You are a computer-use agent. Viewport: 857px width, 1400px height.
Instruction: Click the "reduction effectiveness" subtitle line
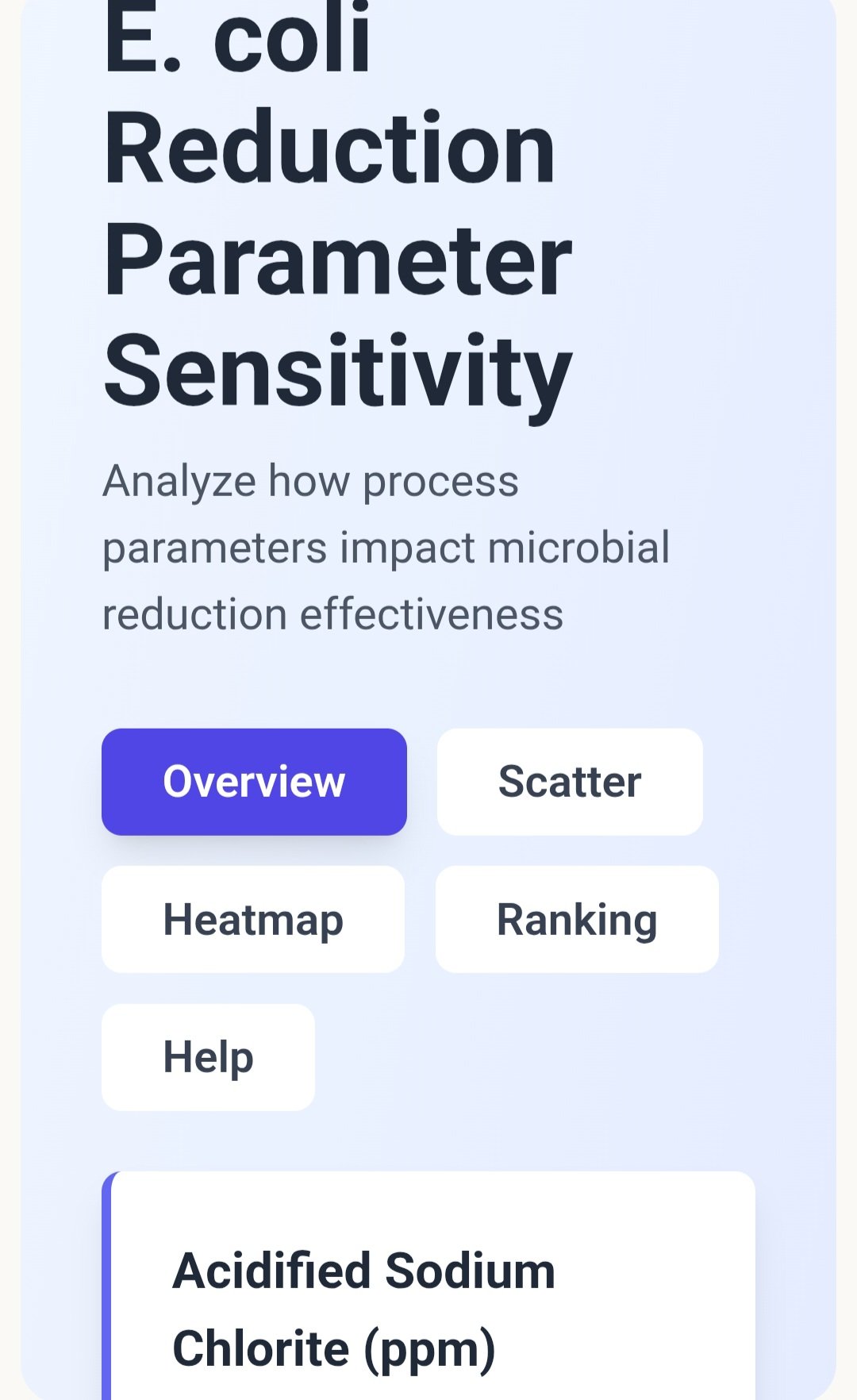[332, 614]
